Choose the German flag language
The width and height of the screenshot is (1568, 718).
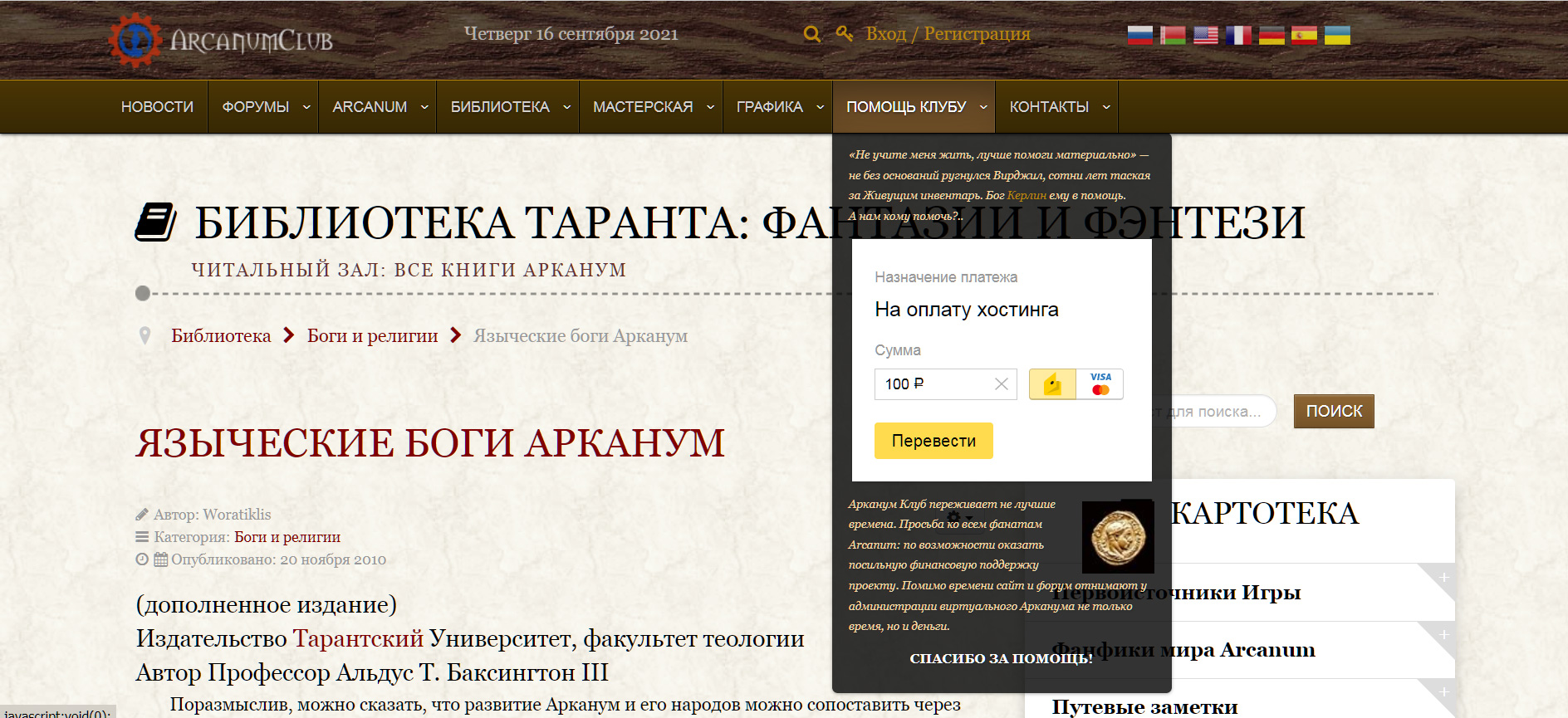(x=1271, y=35)
